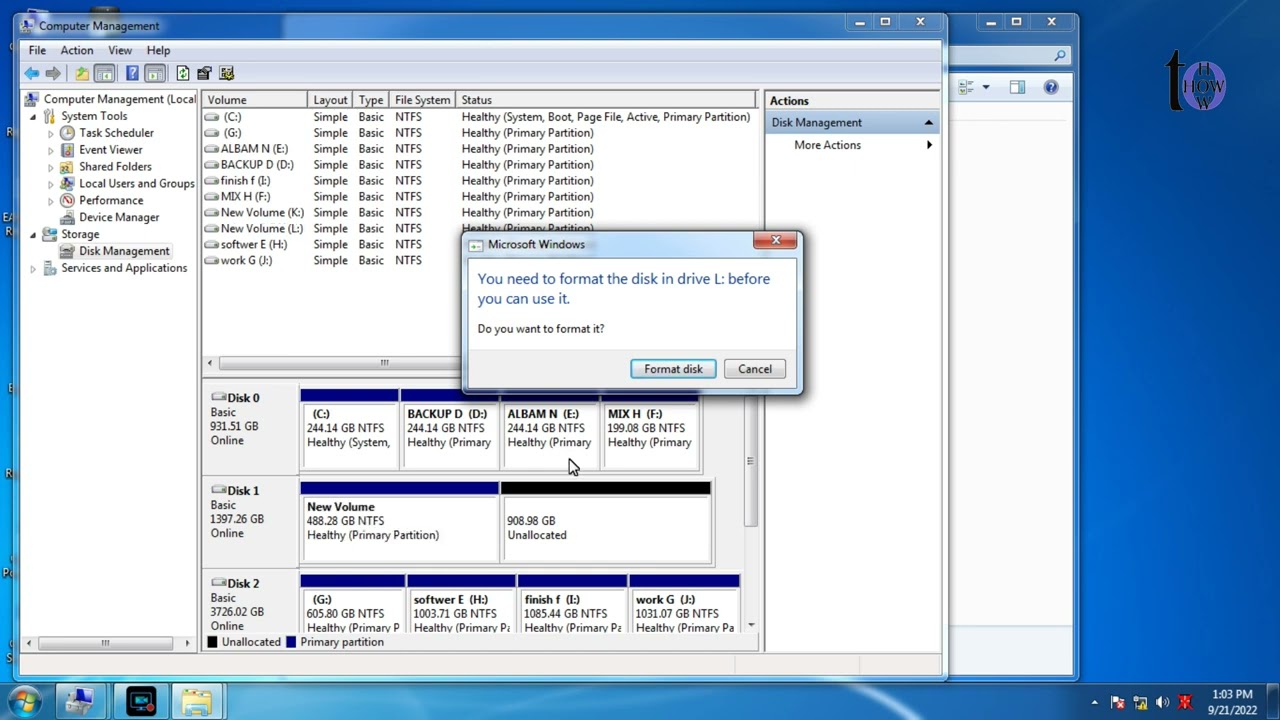The image size is (1280, 720).
Task: Click the Forward arrow in the toolbar
Action: [x=53, y=73]
